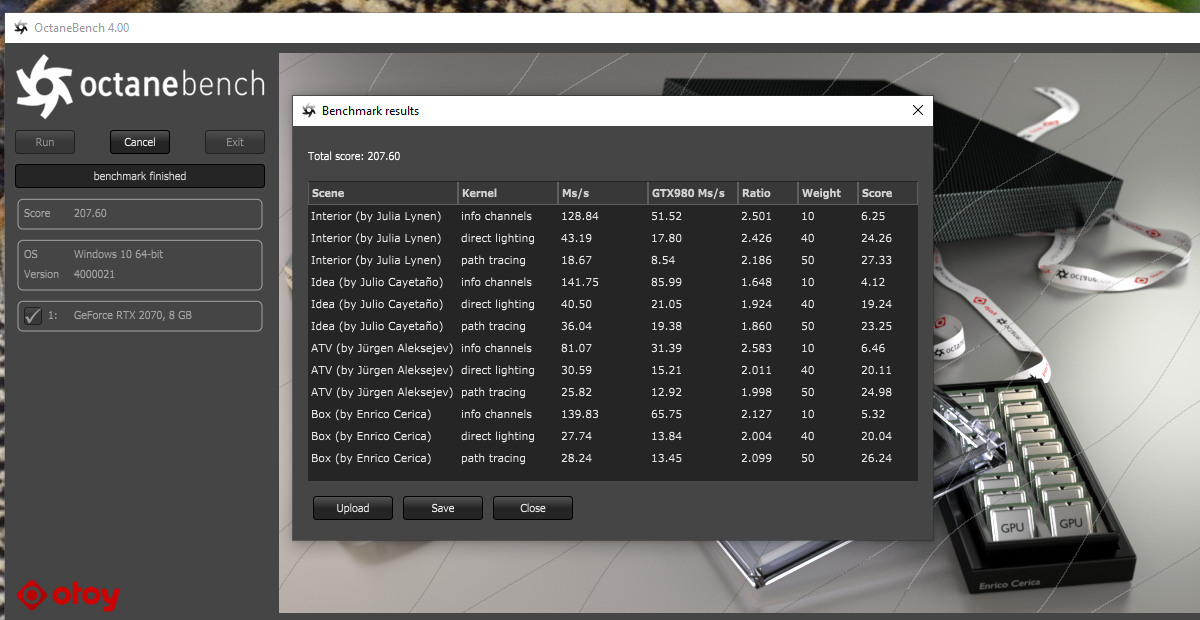Click the 65.75 GTX980 Ms/s value
Screen dimensions: 1200x620
[x=667, y=414]
